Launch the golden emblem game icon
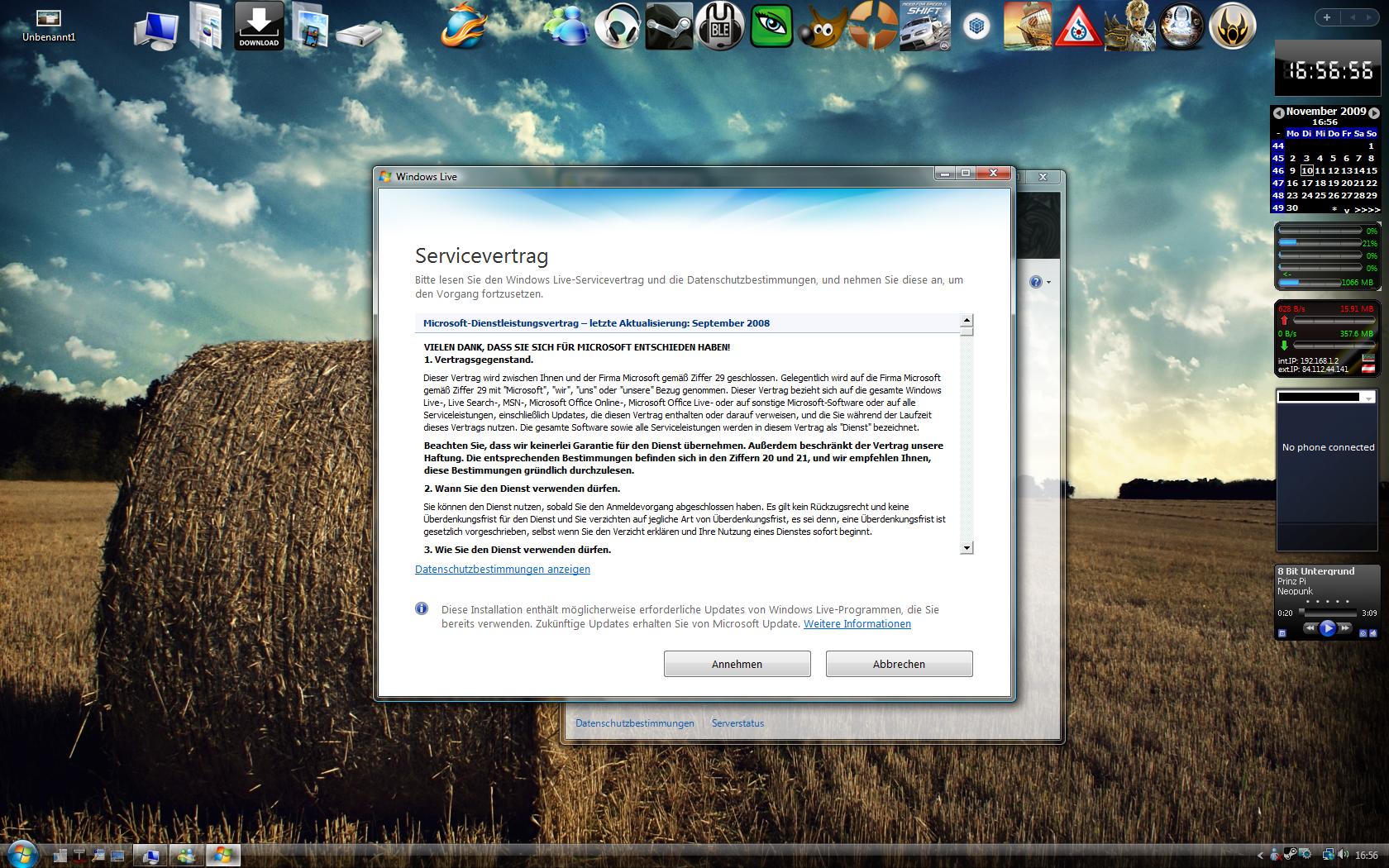 (1233, 26)
